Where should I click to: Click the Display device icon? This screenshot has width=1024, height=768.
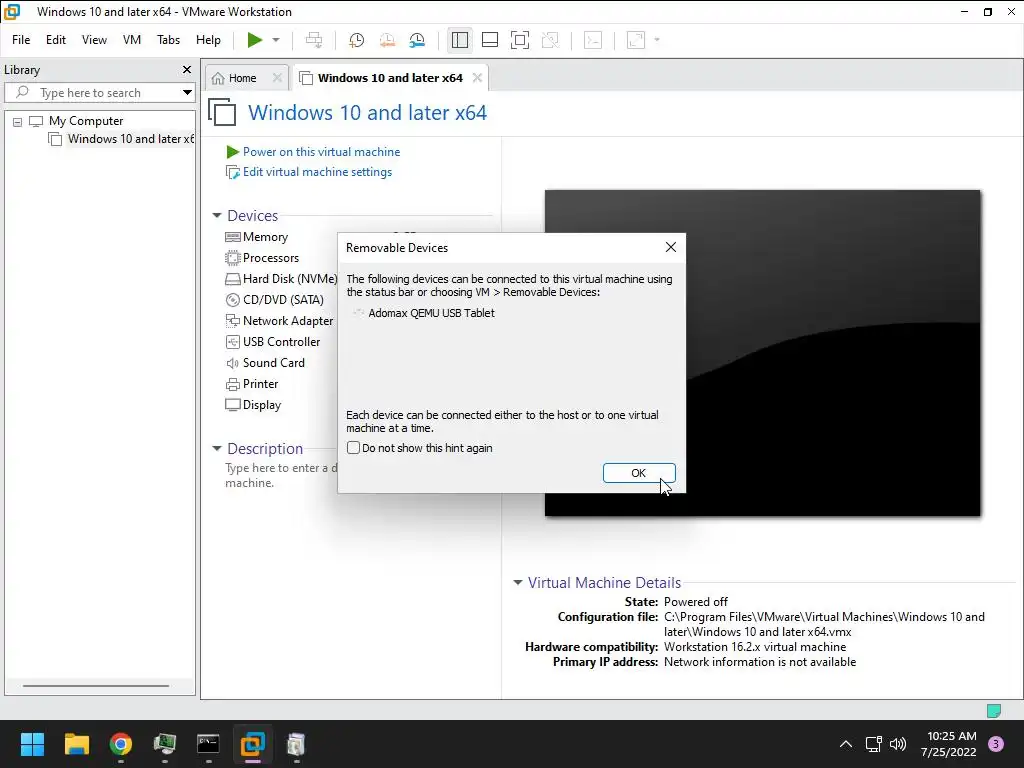pos(232,405)
